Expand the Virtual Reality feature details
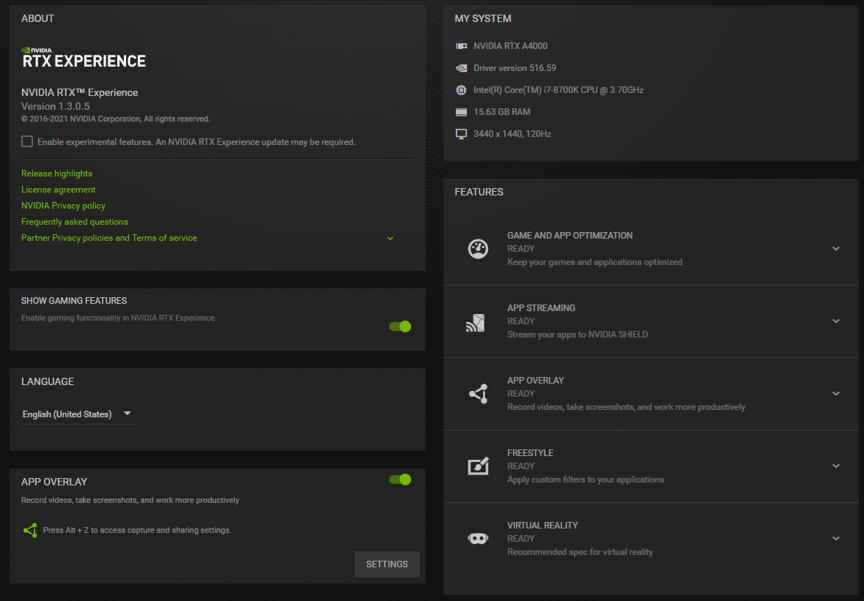Image resolution: width=864 pixels, height=601 pixels. click(836, 537)
